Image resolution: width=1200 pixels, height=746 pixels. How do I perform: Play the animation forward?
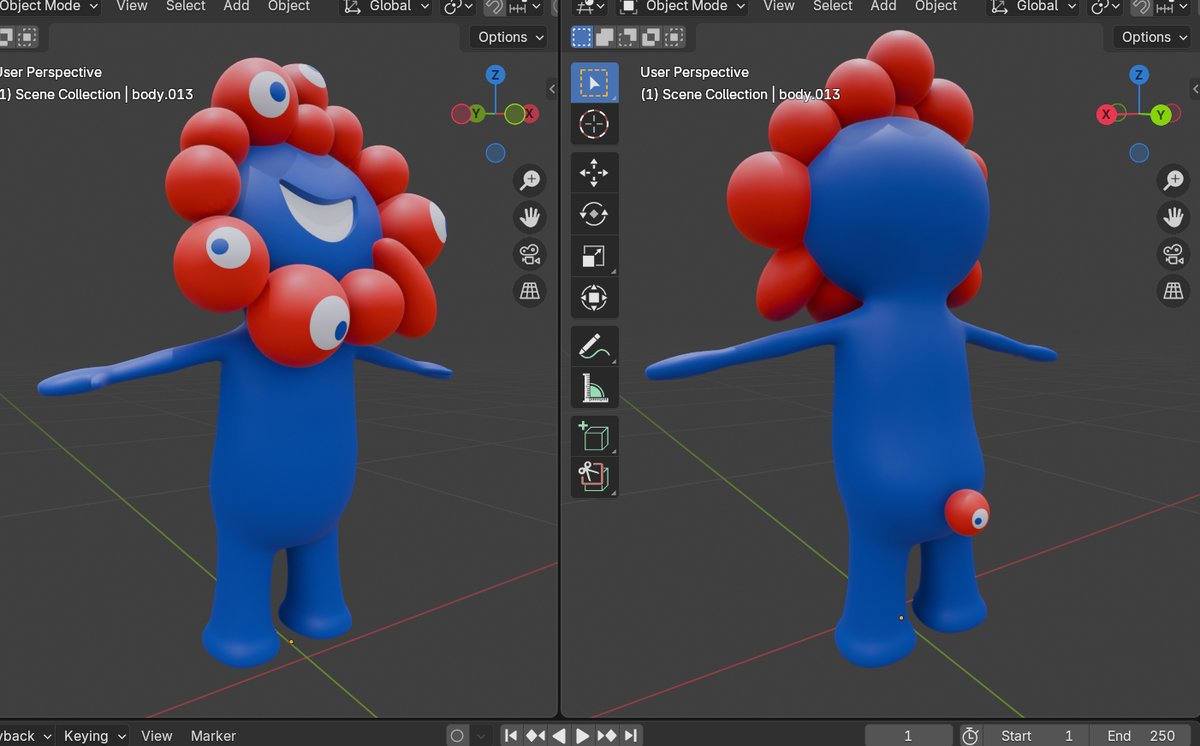tap(582, 736)
